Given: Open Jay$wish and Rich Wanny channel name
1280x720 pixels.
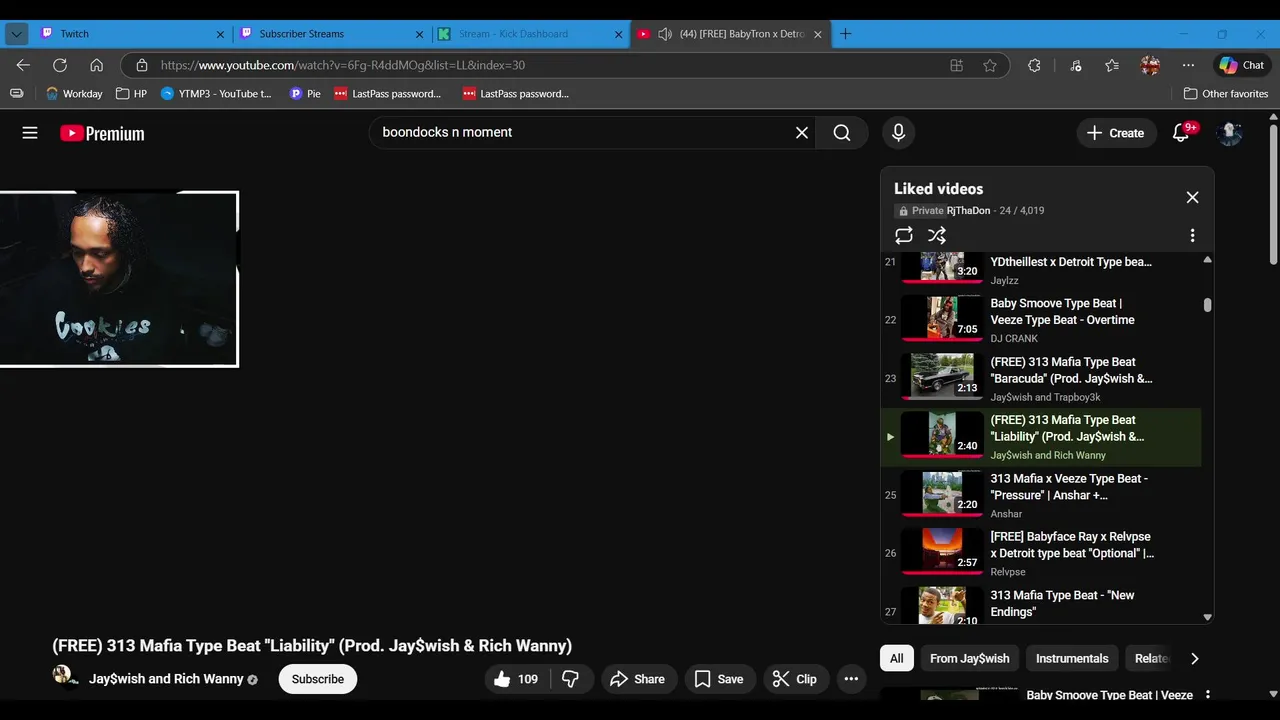Looking at the screenshot, I should pos(166,679).
